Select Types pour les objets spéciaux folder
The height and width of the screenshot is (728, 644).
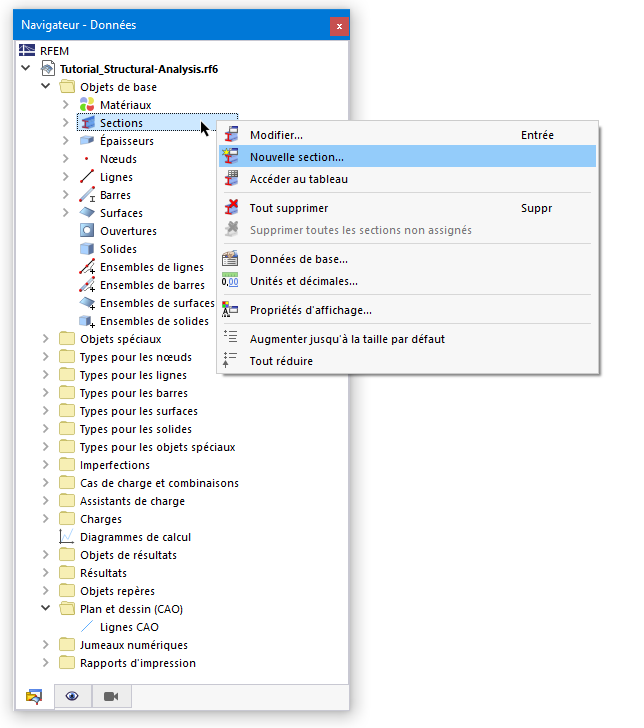click(x=157, y=447)
